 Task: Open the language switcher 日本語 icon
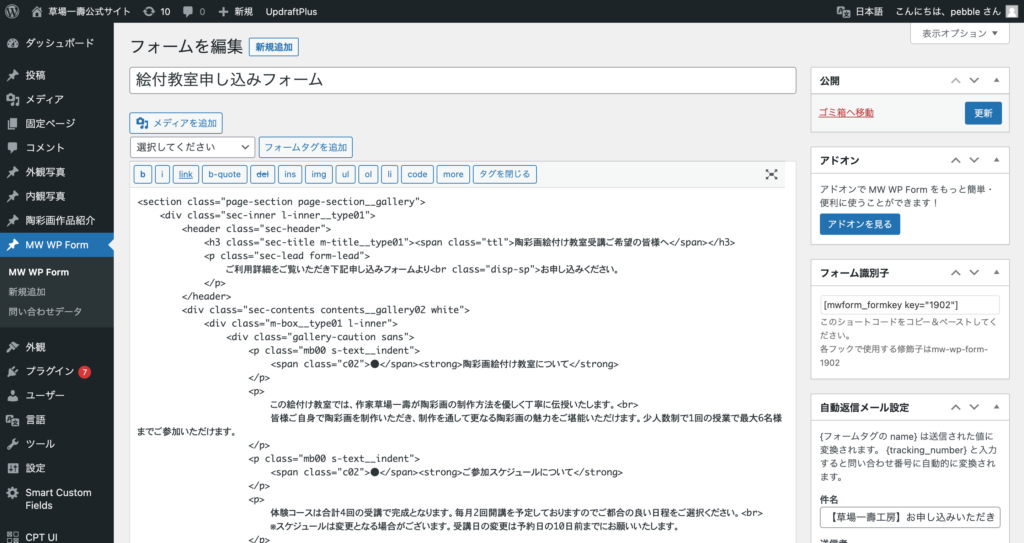click(843, 11)
